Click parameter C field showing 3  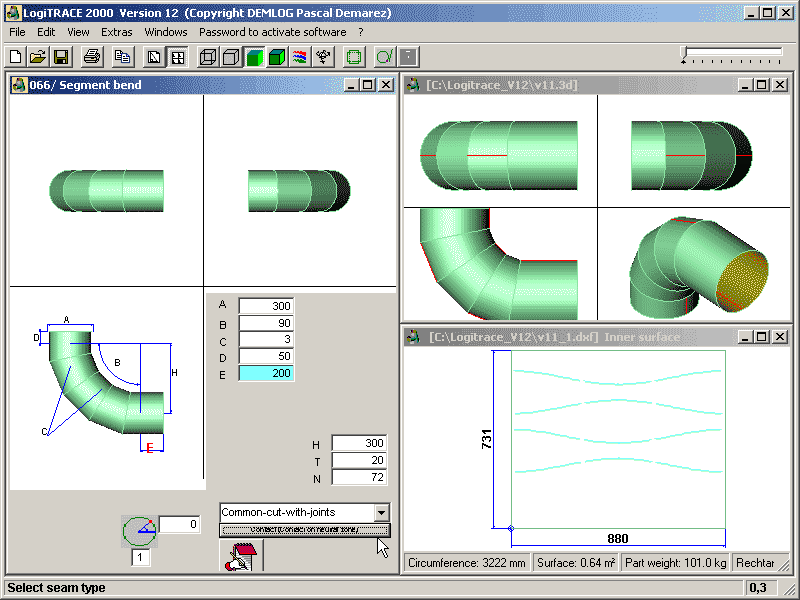(x=266, y=339)
